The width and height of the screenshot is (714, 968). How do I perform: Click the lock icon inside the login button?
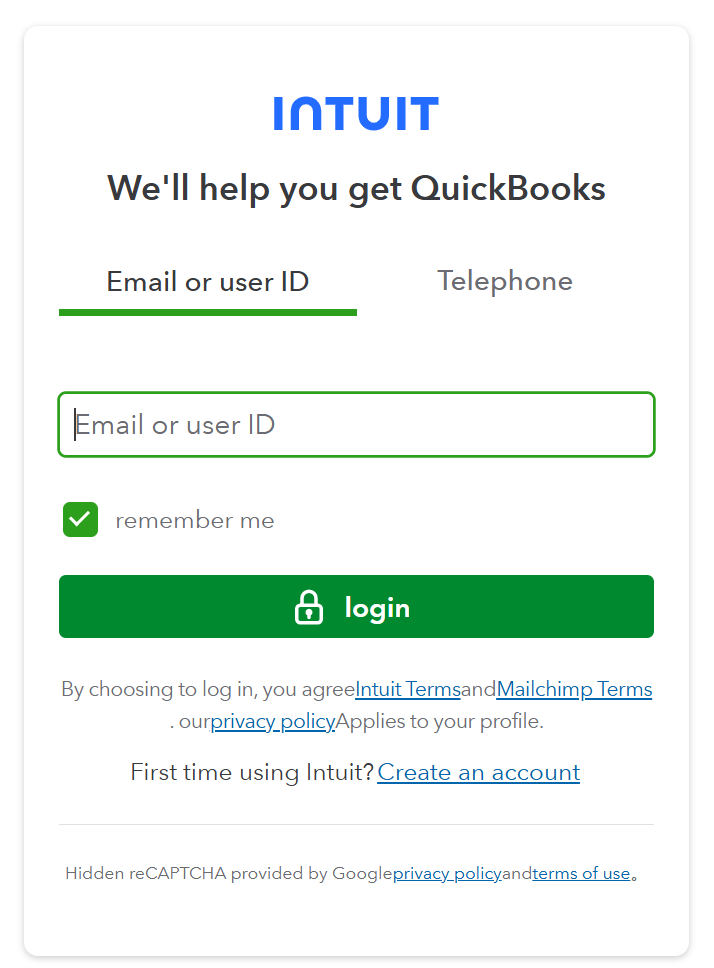tap(310, 606)
